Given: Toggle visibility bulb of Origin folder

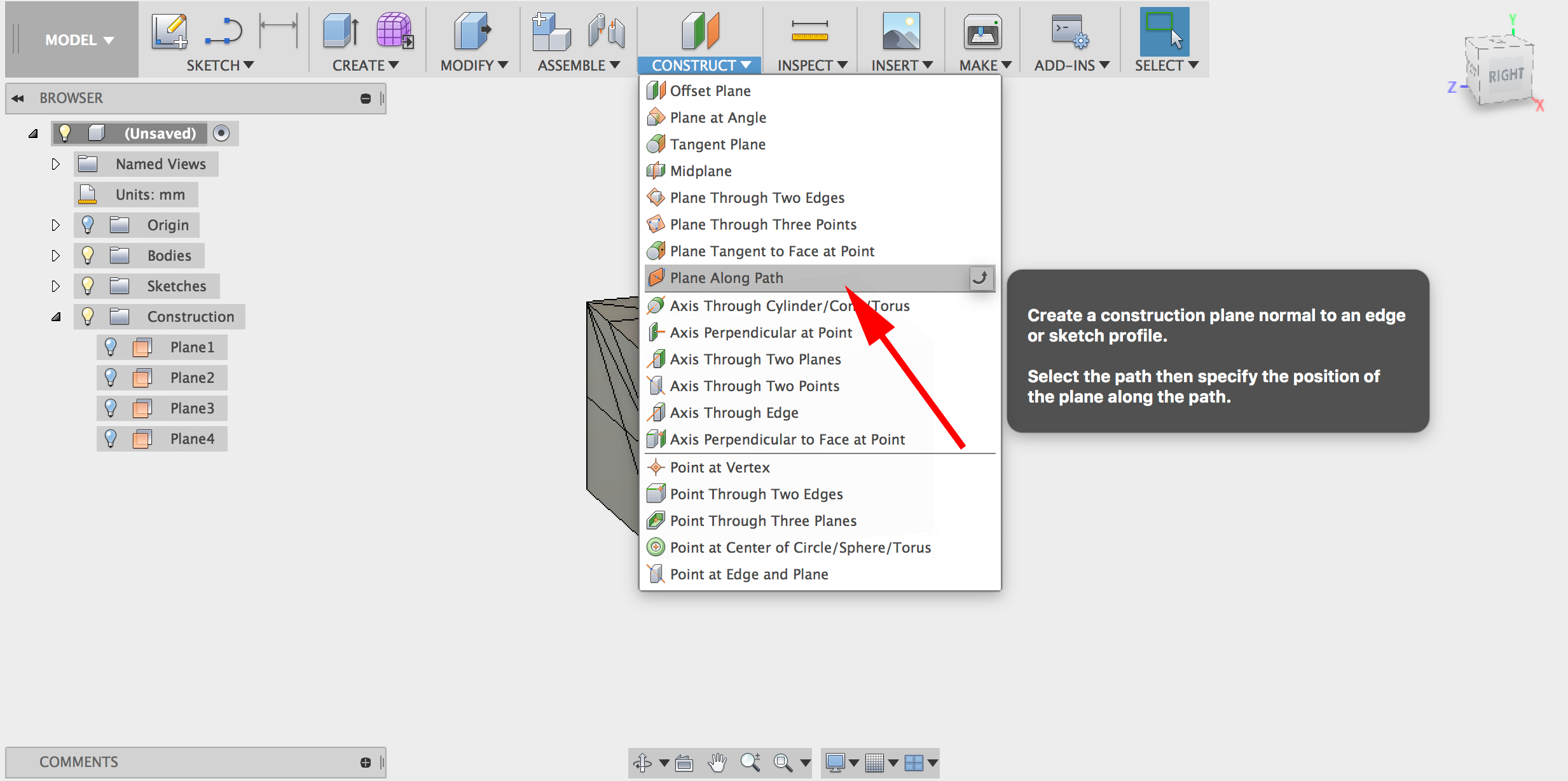Looking at the screenshot, I should 88,225.
